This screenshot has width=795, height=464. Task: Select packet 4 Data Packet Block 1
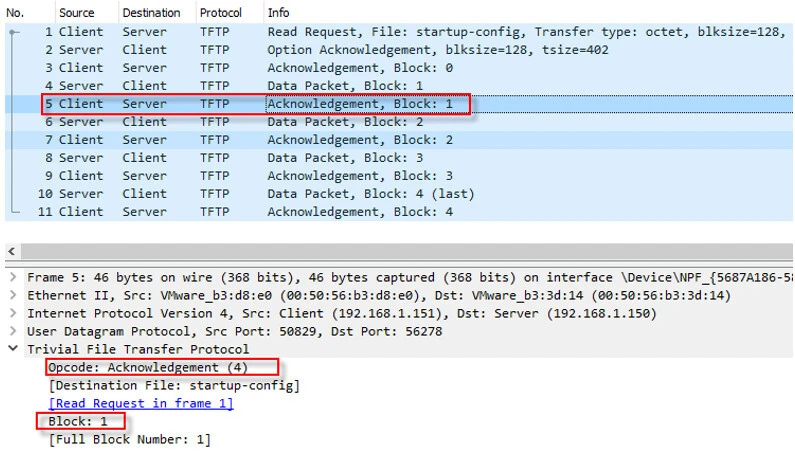400,86
